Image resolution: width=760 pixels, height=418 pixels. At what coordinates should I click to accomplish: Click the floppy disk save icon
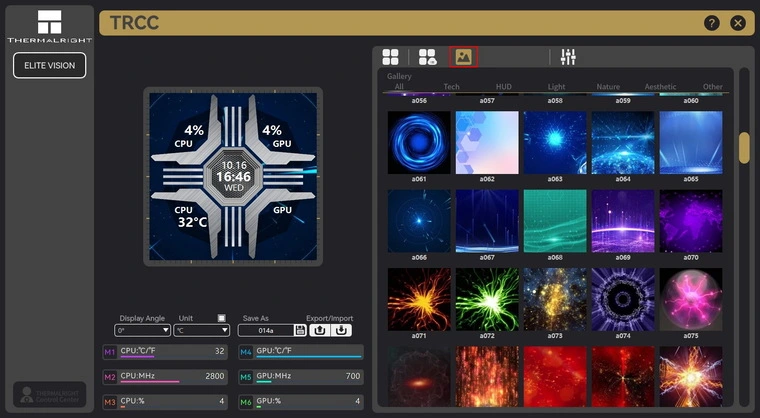coord(300,330)
